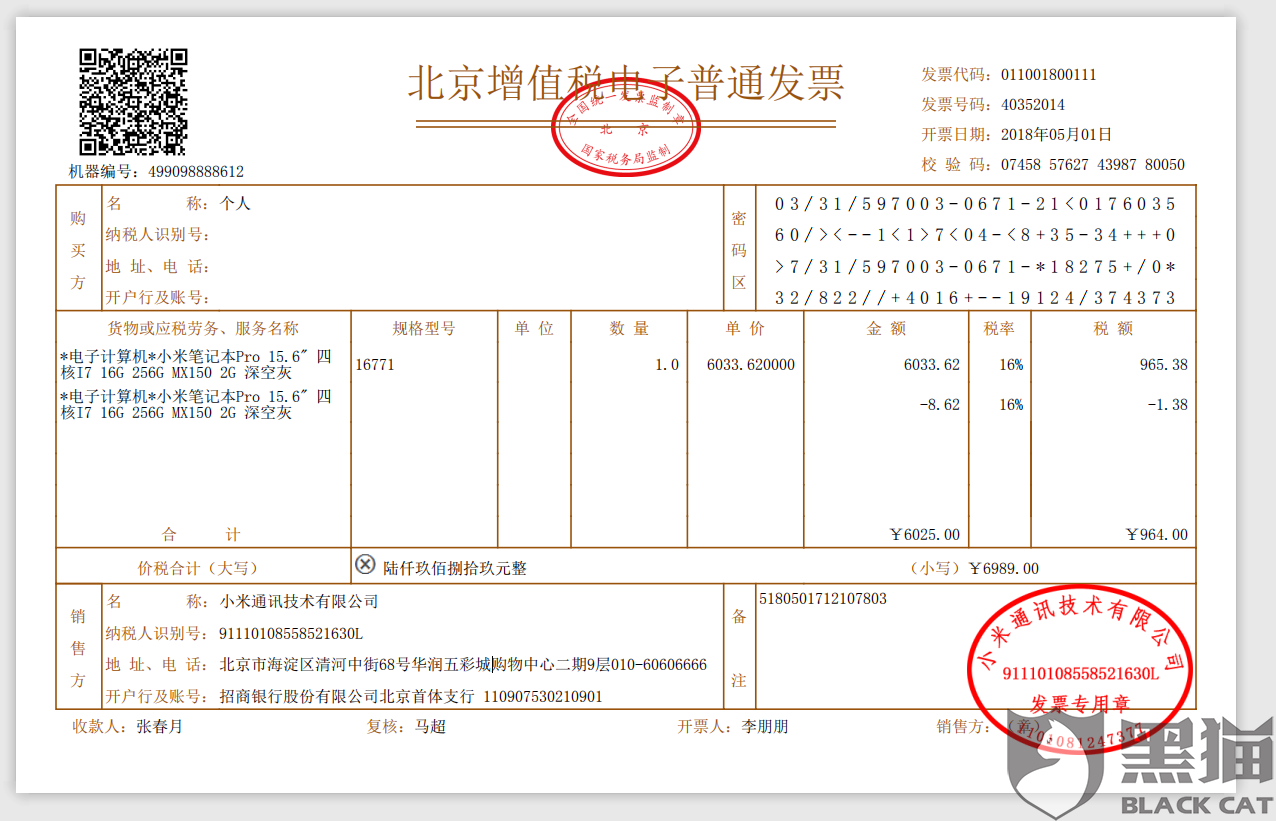Click the invoice number 40352014
Viewport: 1276px width, 821px height.
[x=1032, y=104]
